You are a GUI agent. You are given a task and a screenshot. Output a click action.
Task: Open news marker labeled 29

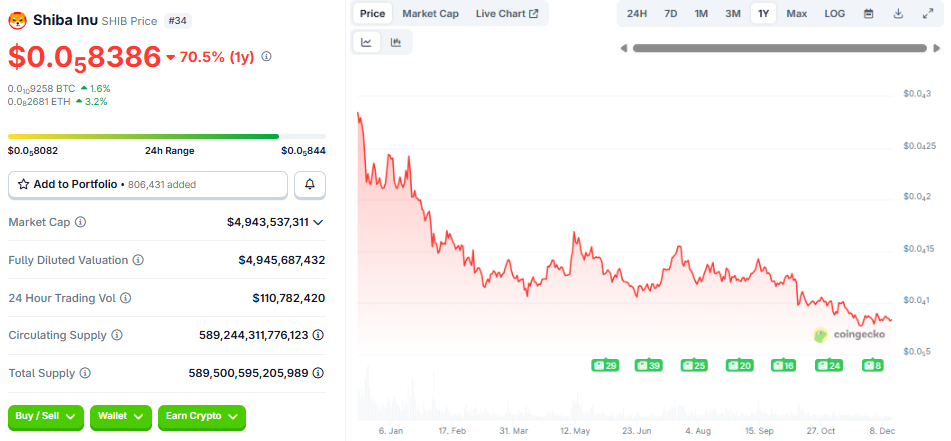pyautogui.click(x=605, y=365)
